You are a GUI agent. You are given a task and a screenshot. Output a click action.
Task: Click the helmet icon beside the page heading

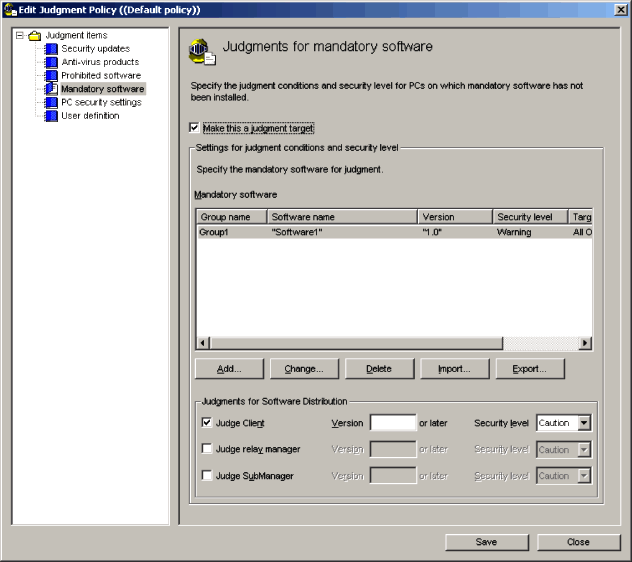[x=202, y=51]
